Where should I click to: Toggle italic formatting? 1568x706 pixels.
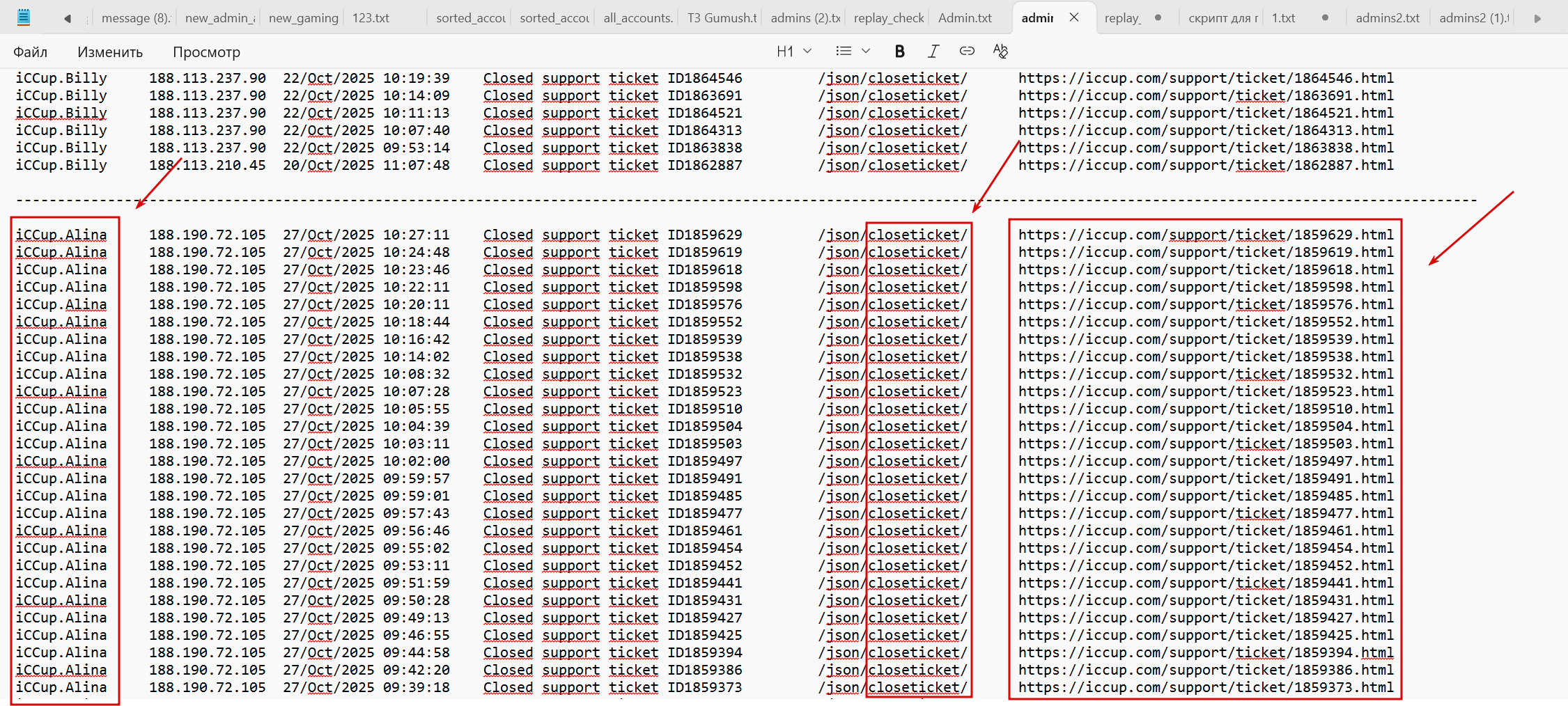933,51
